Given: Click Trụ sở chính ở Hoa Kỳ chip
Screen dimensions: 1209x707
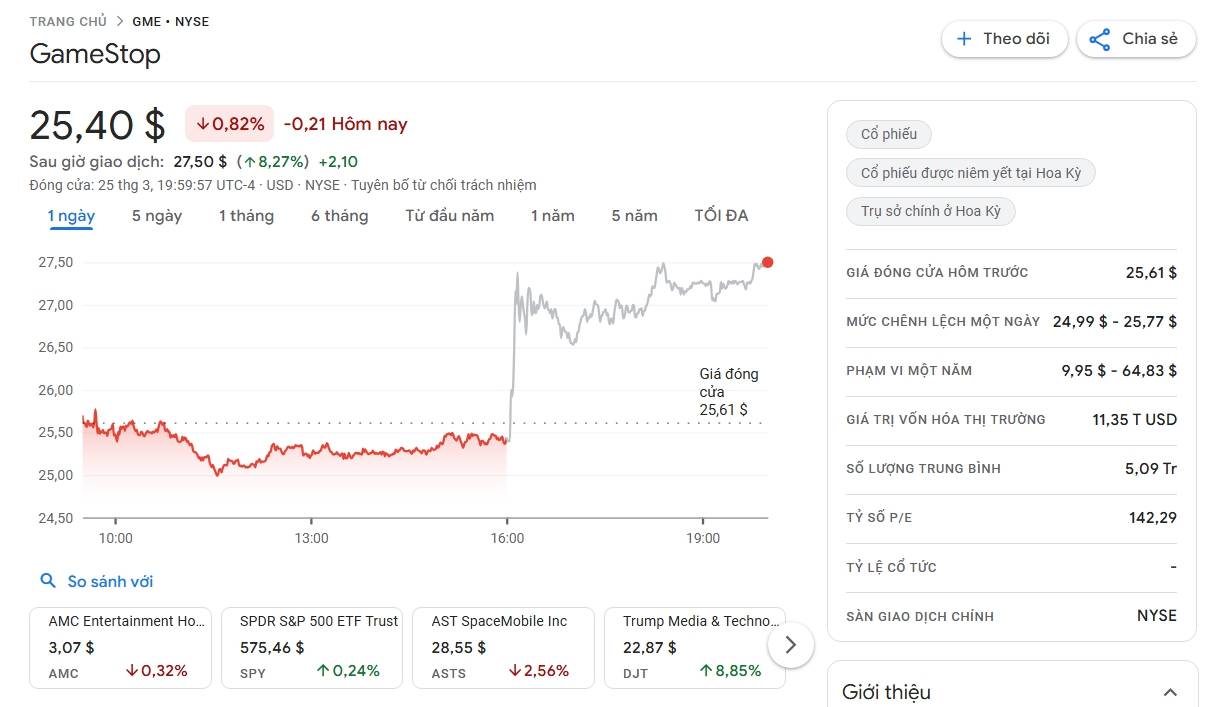Looking at the screenshot, I should tap(931, 212).
